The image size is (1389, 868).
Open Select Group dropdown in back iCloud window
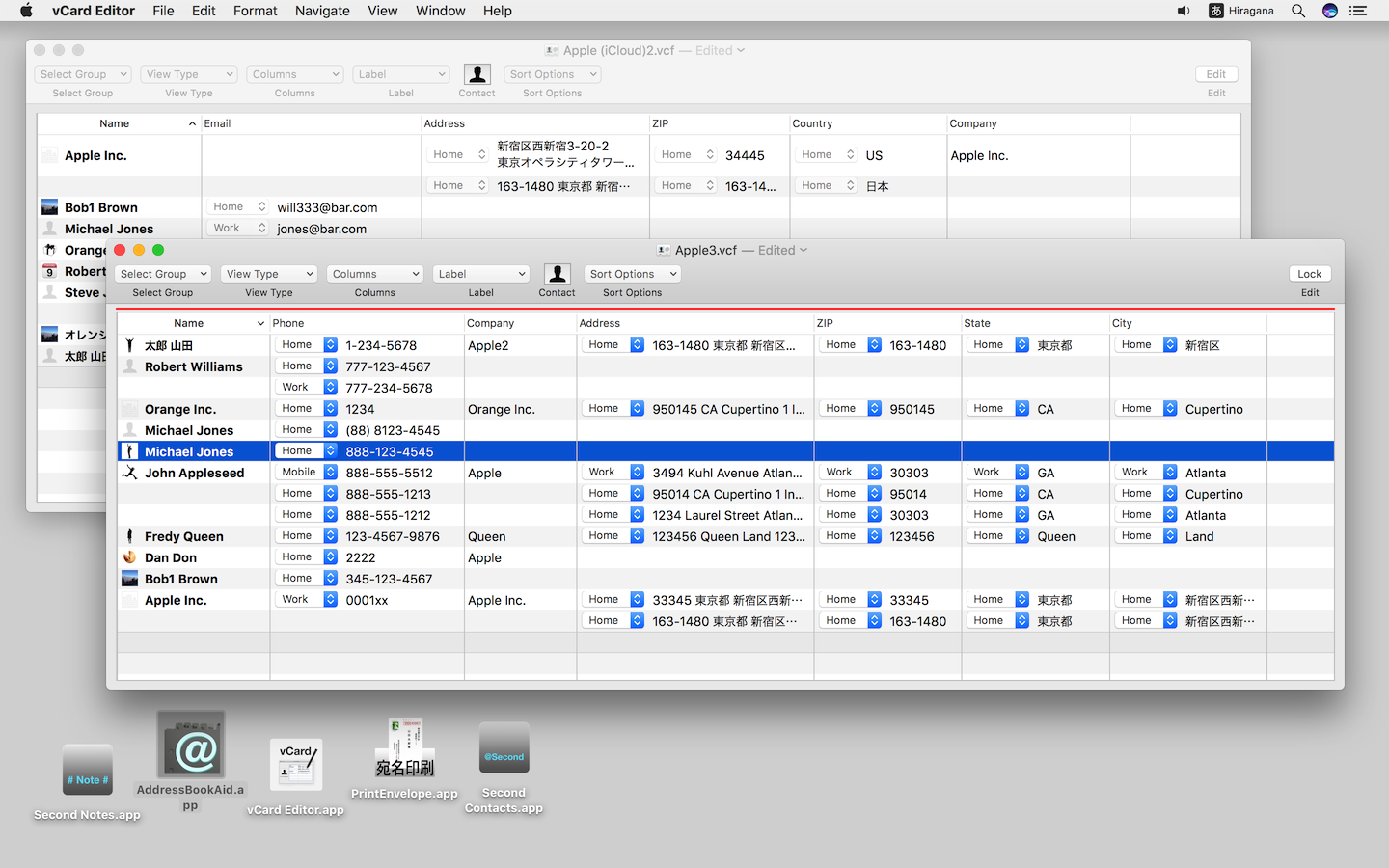[x=82, y=74]
